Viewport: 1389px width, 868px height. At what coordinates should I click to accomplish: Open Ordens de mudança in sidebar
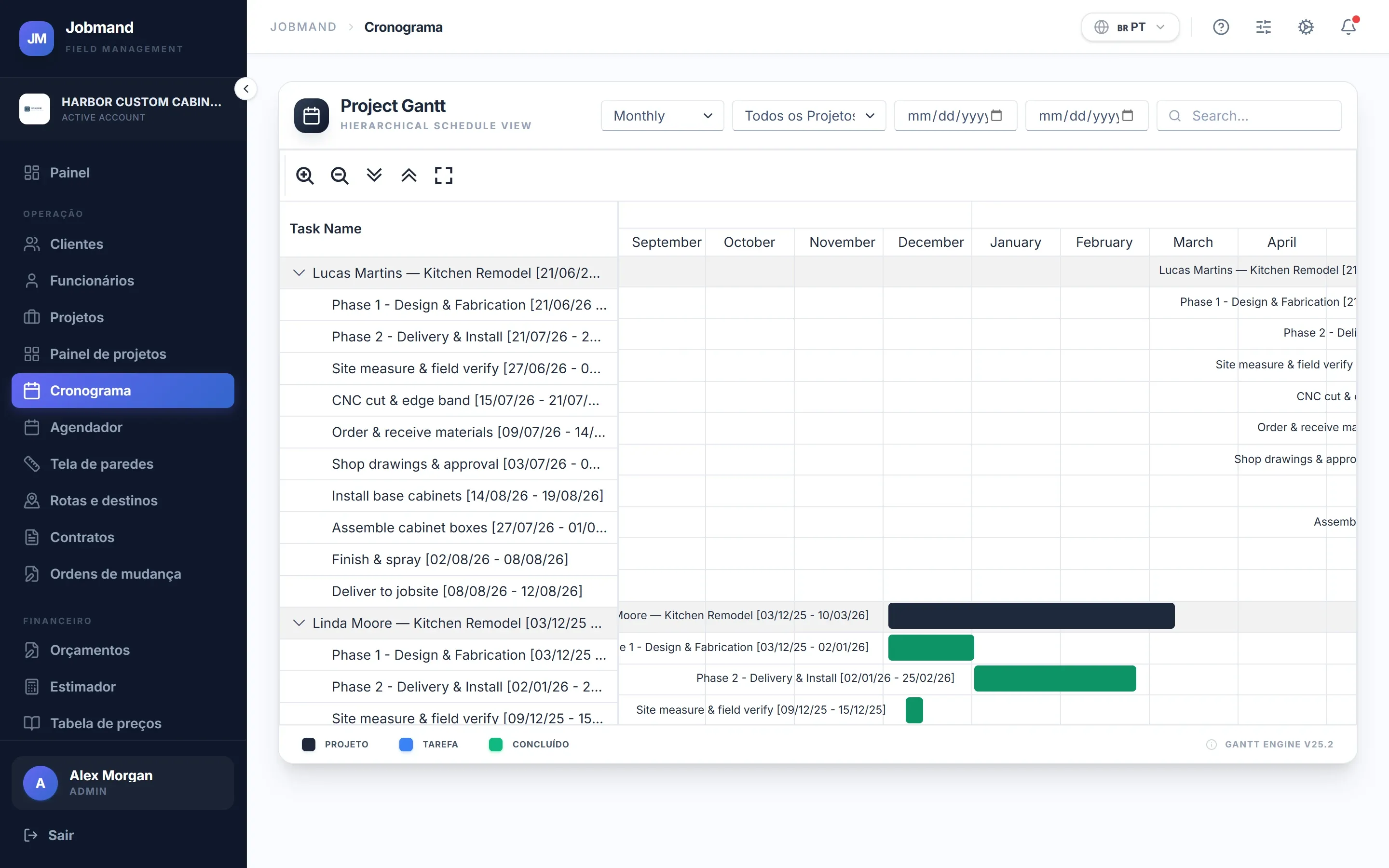(x=123, y=574)
